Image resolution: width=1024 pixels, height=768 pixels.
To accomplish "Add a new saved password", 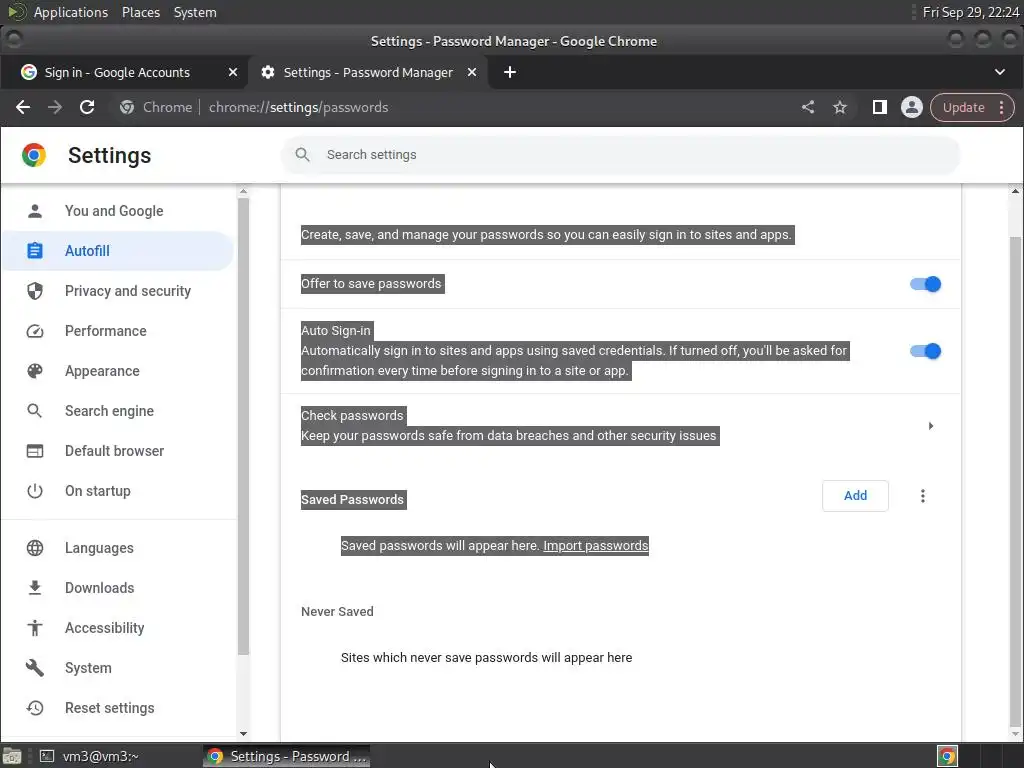I will (855, 496).
